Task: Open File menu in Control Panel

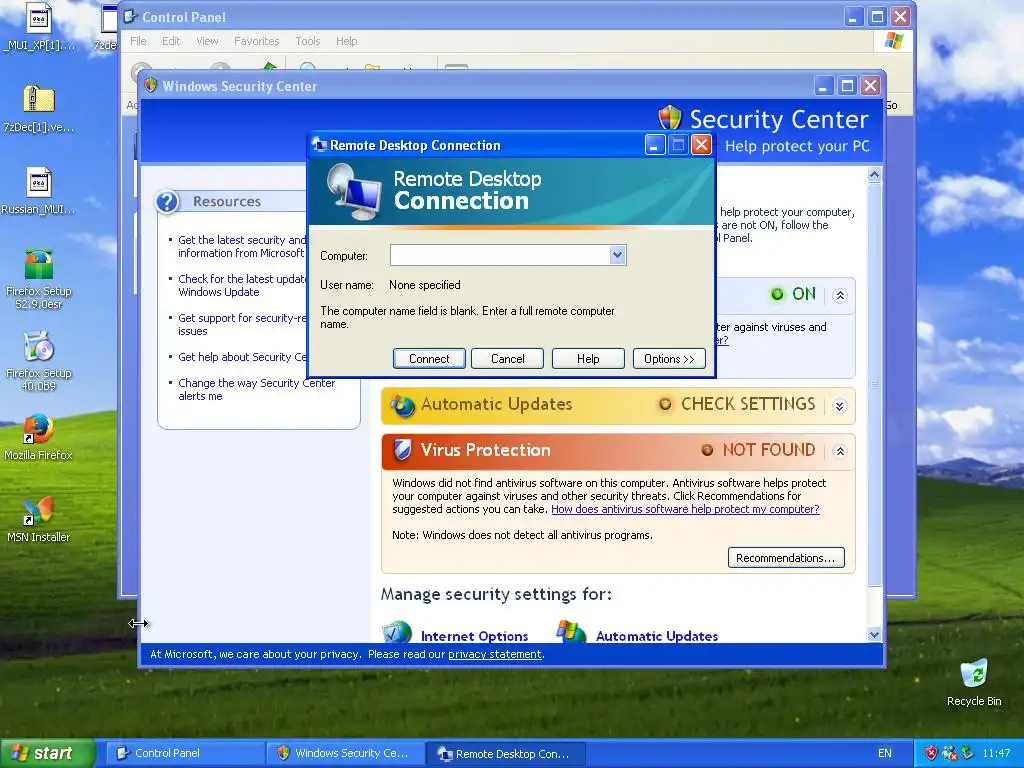Action: click(138, 41)
